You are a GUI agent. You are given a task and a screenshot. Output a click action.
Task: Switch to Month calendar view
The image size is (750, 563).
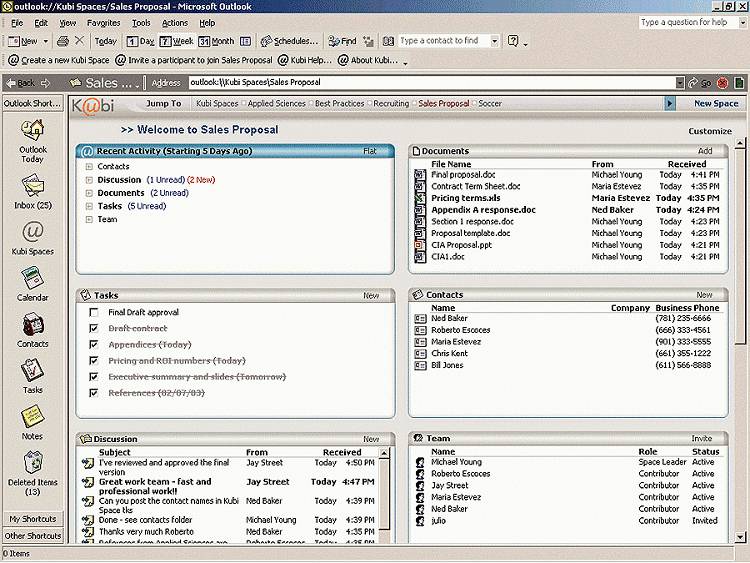pyautogui.click(x=216, y=41)
